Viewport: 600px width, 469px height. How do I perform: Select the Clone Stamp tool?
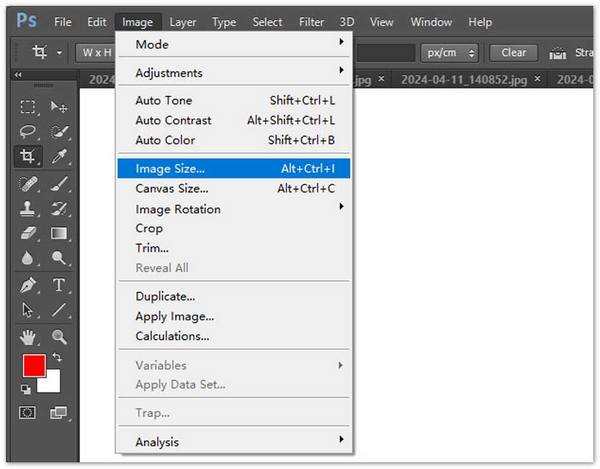pyautogui.click(x=28, y=209)
